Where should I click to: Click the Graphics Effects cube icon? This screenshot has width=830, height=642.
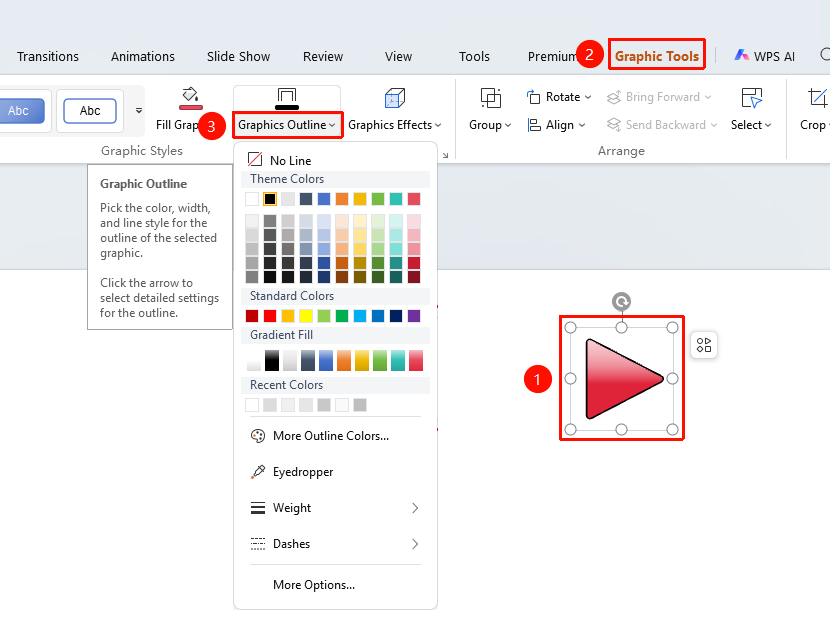coord(394,98)
